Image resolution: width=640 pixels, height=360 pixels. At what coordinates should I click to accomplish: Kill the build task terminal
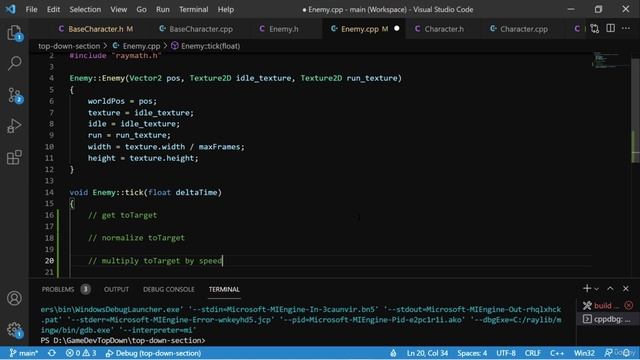click(x=629, y=305)
